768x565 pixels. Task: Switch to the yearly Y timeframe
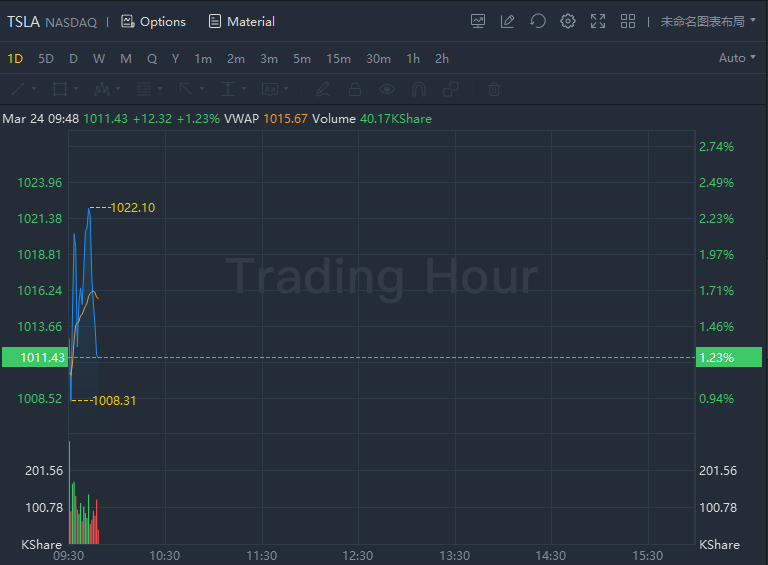175,59
